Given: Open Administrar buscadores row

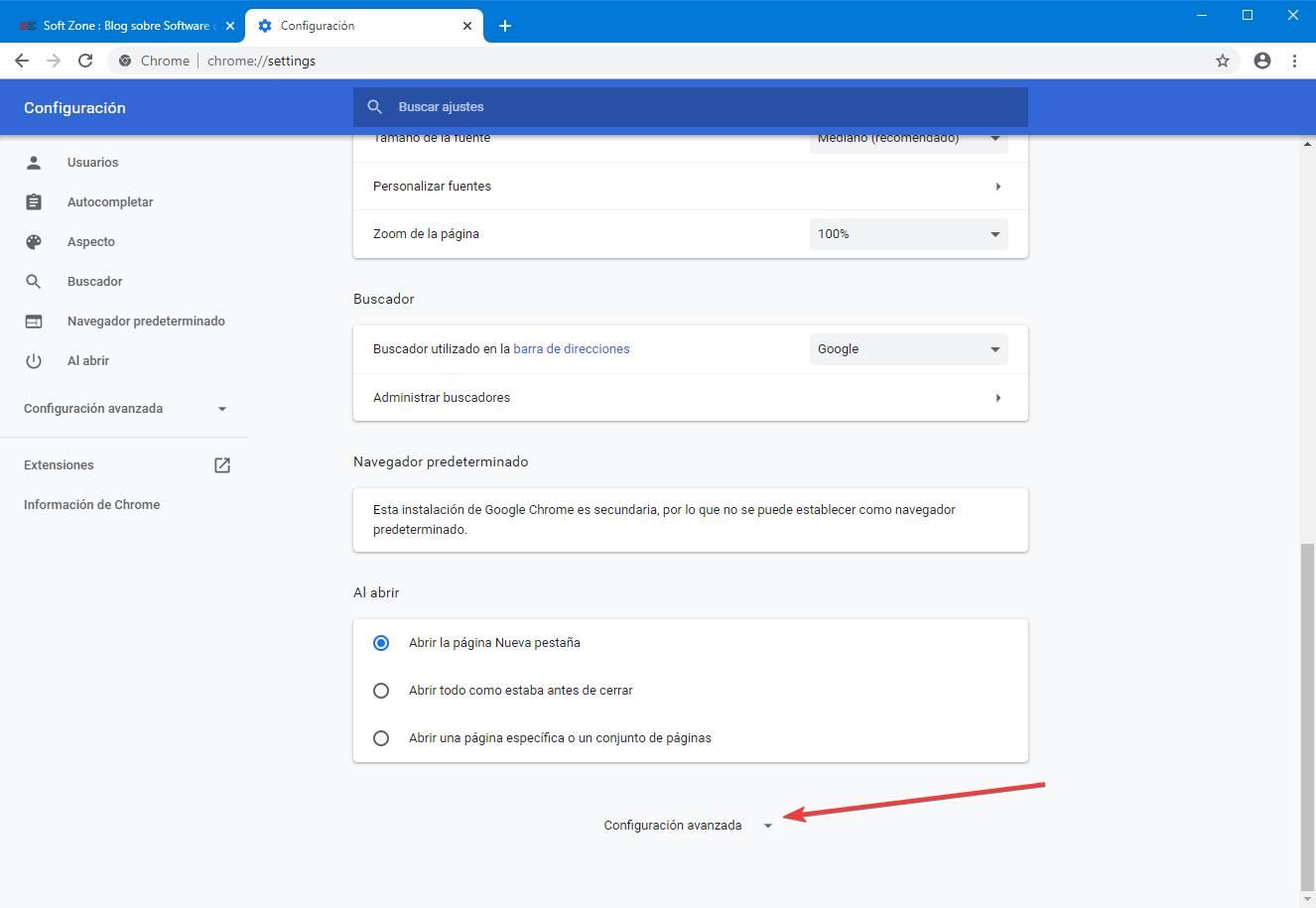Looking at the screenshot, I should [691, 397].
